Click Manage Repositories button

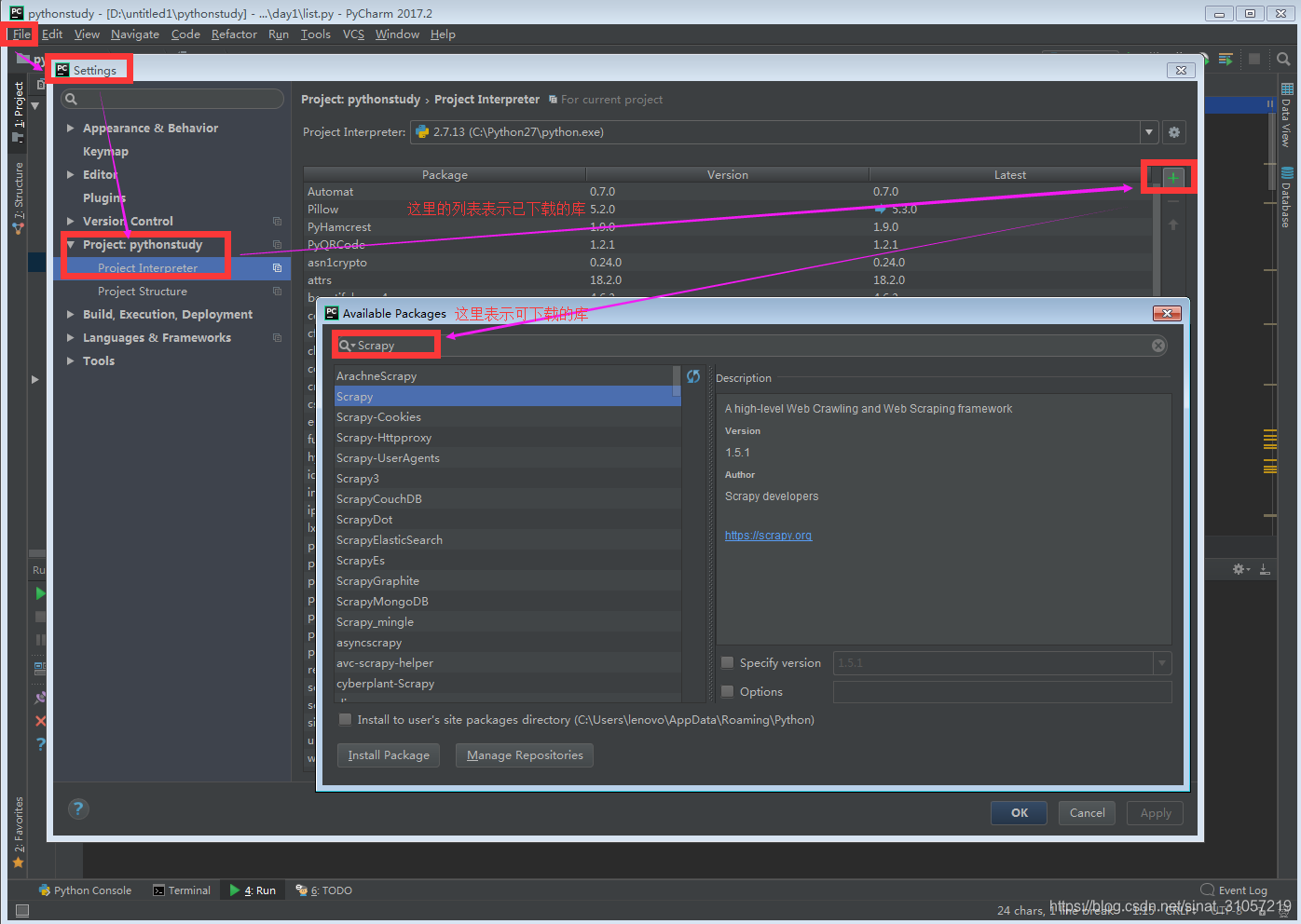tap(525, 755)
